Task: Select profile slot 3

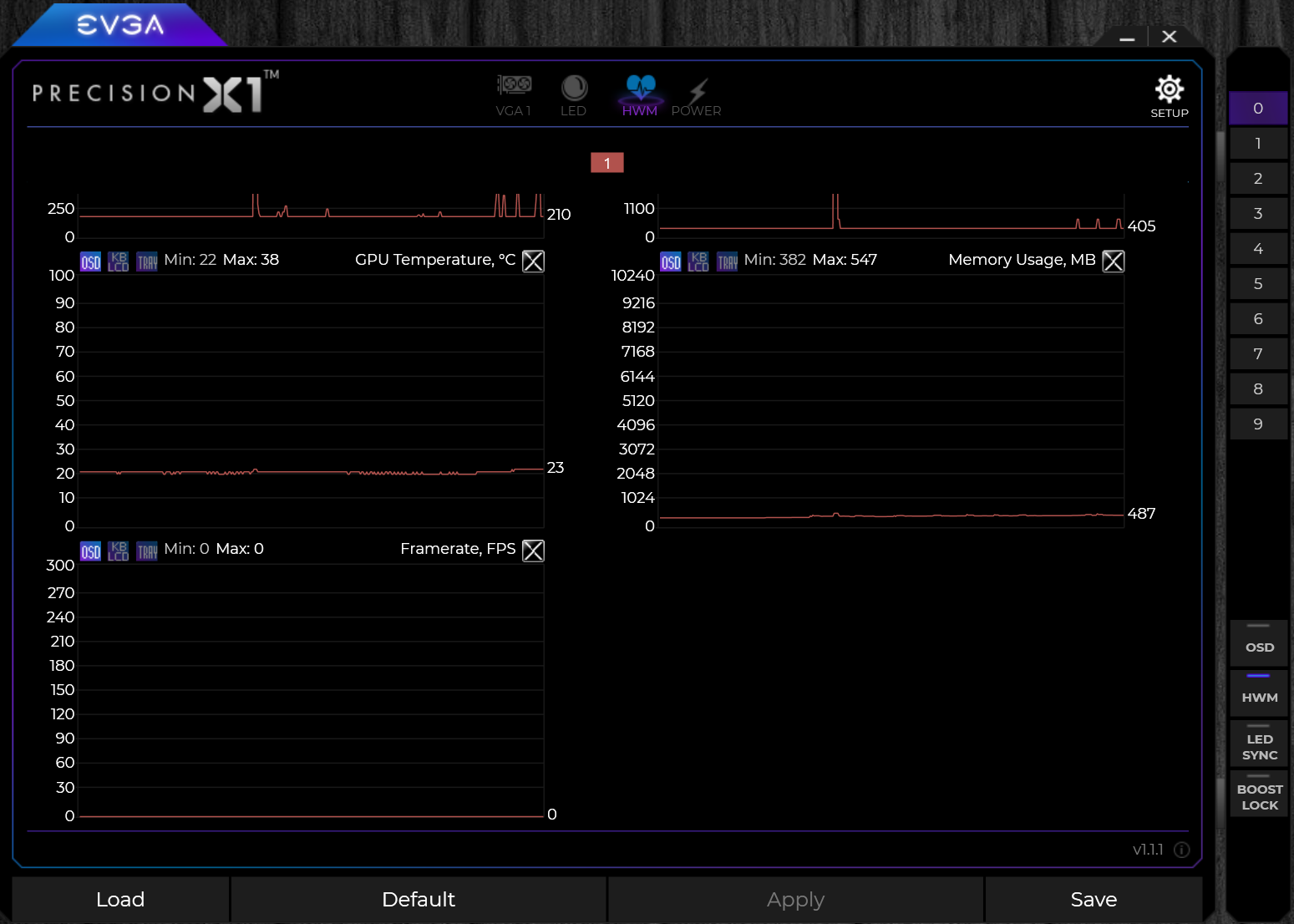Action: (1258, 214)
